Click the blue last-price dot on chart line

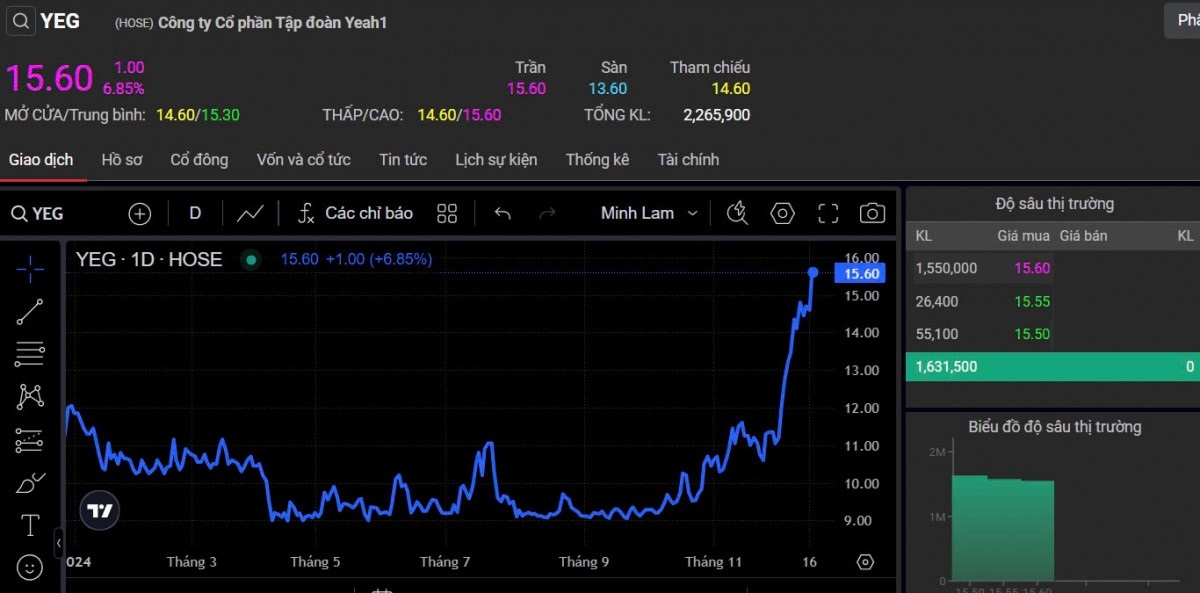[813, 272]
